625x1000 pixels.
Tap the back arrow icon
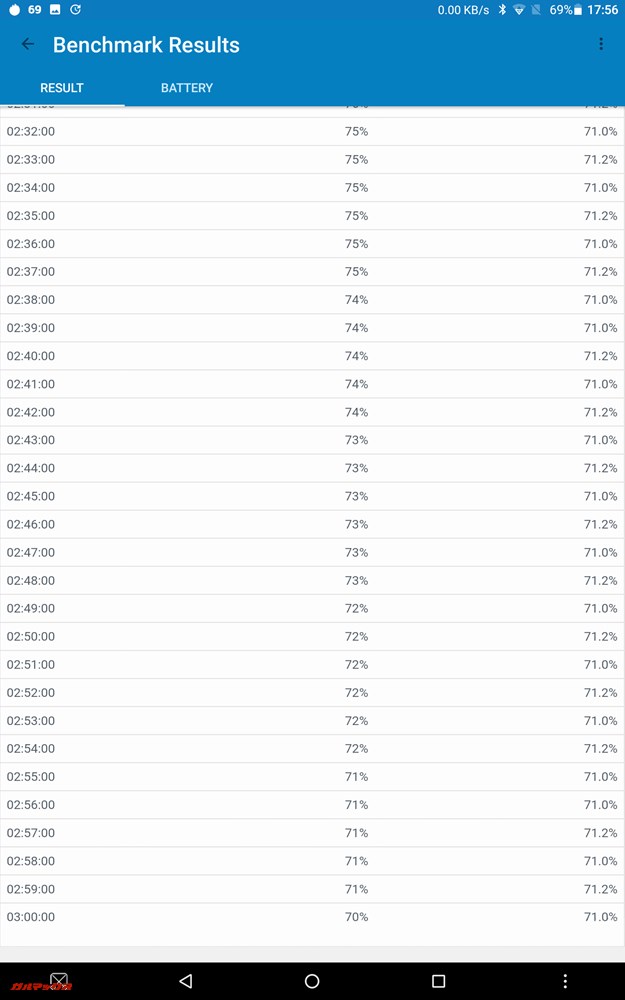click(28, 44)
